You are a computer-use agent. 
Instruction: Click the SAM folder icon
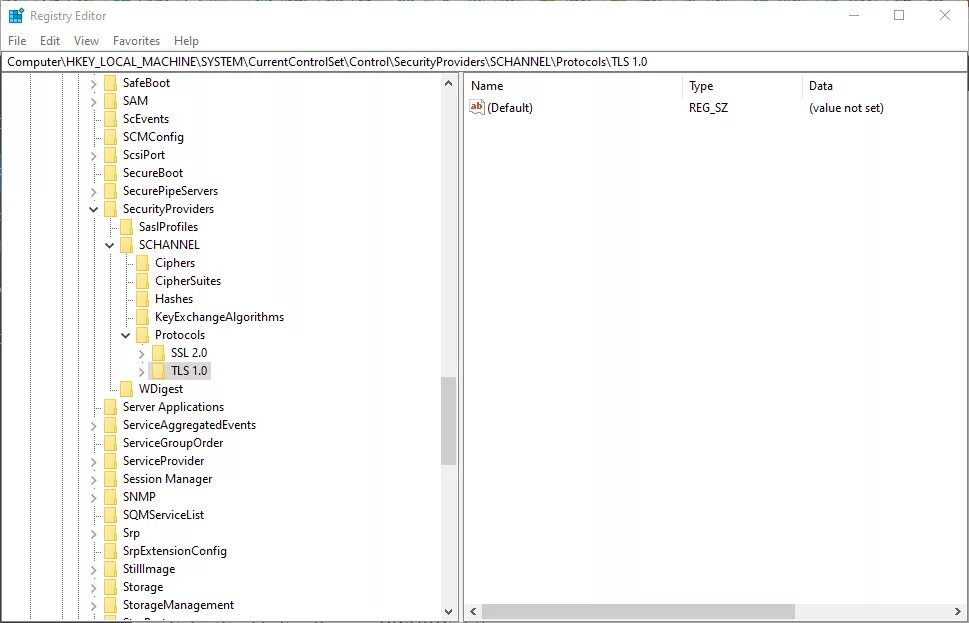pyautogui.click(x=110, y=101)
